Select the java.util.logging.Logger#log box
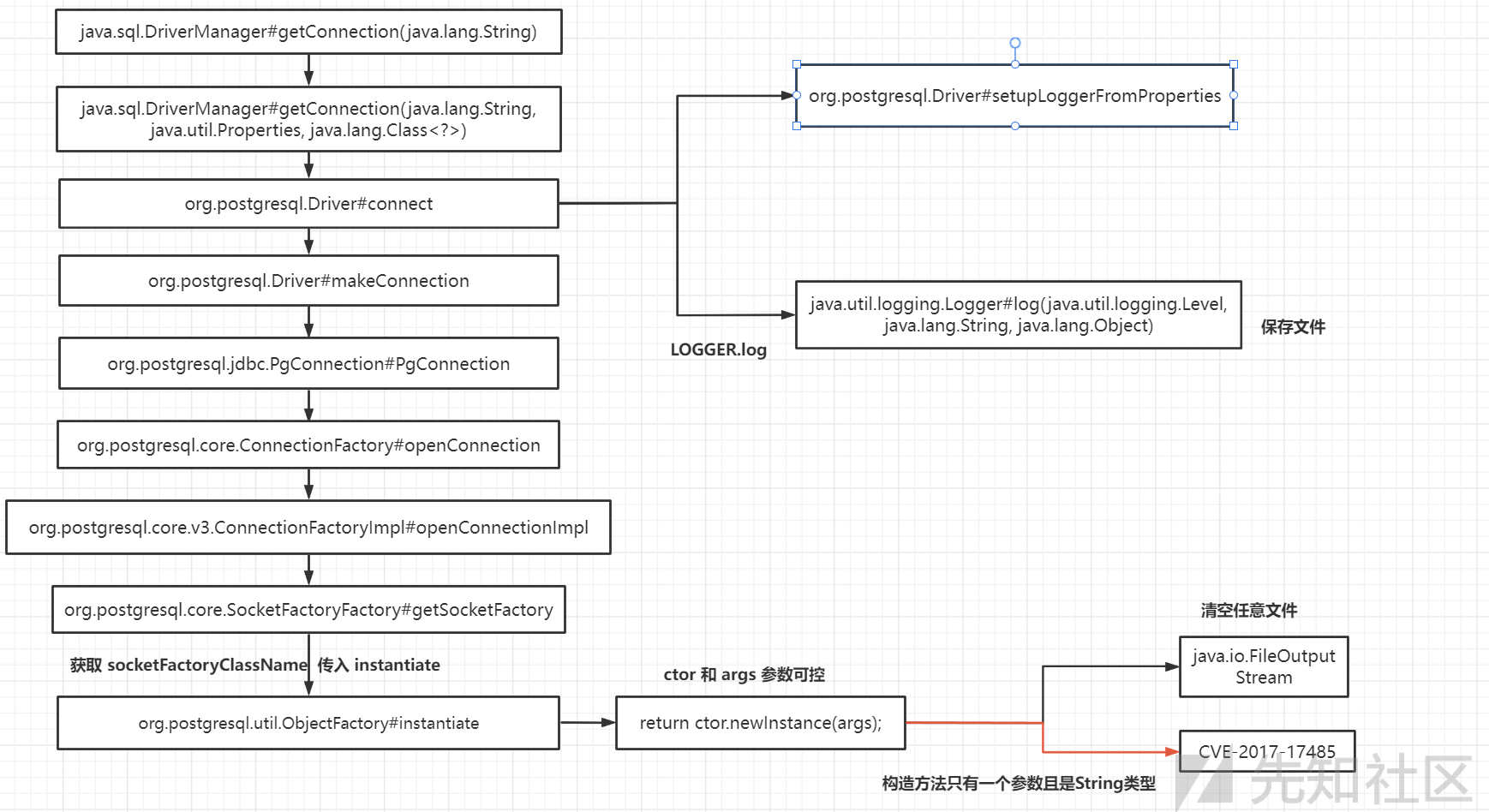The image size is (1489, 812). (1019, 314)
